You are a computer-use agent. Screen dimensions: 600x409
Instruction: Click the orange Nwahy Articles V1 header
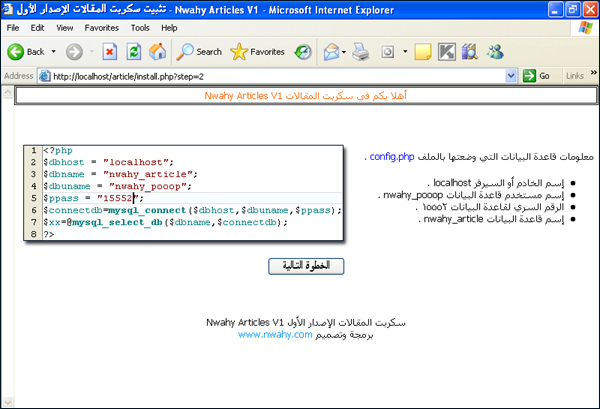click(x=305, y=96)
